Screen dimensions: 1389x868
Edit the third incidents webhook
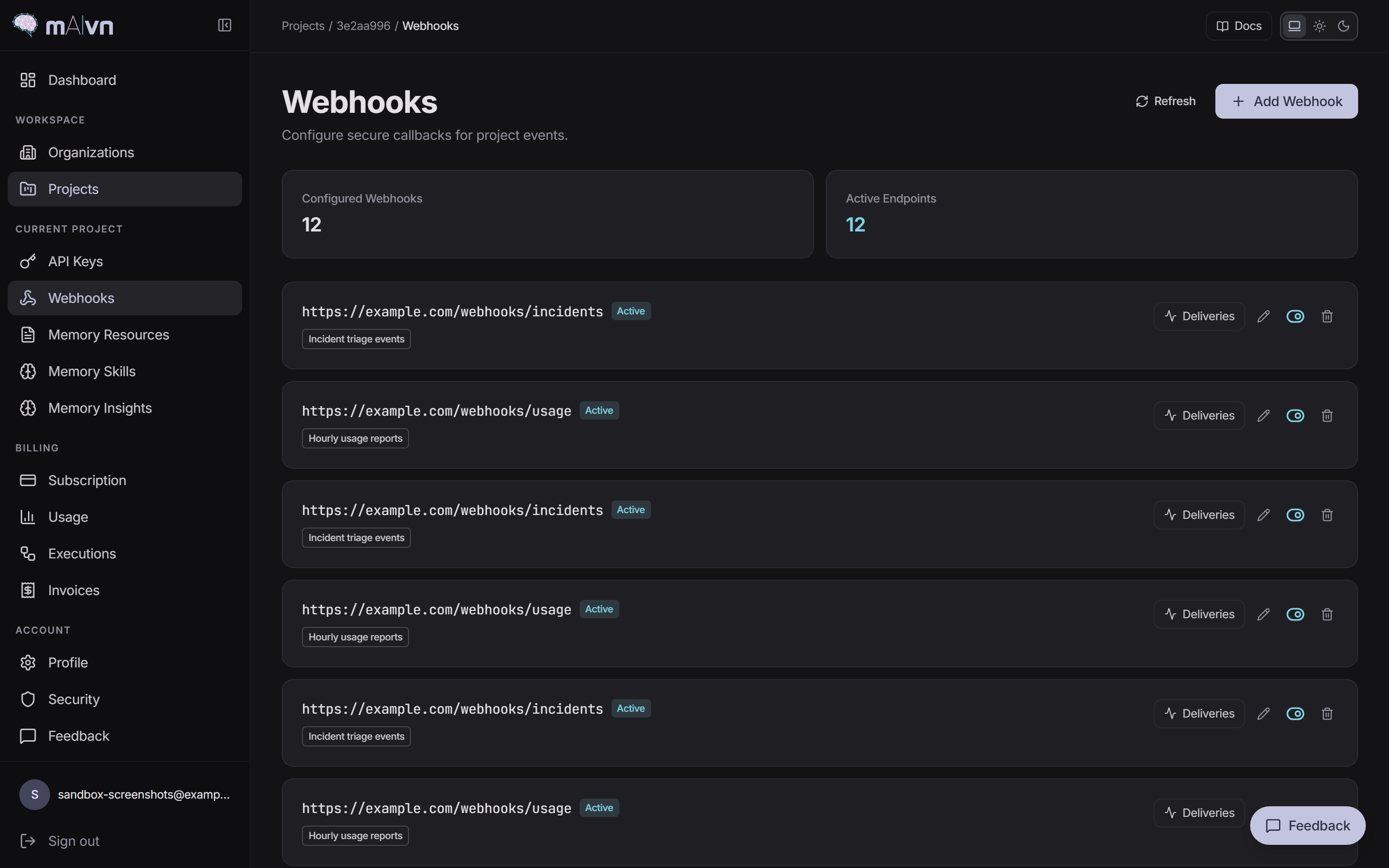tap(1263, 714)
